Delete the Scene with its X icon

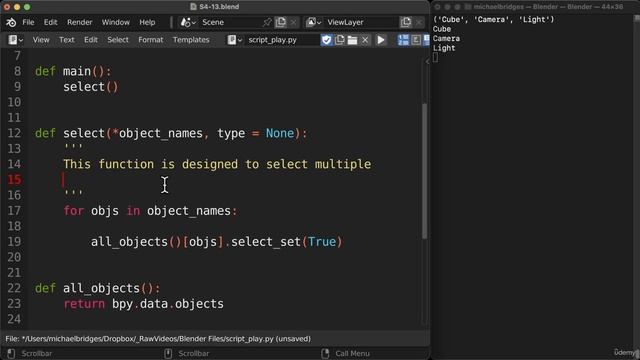(293, 22)
